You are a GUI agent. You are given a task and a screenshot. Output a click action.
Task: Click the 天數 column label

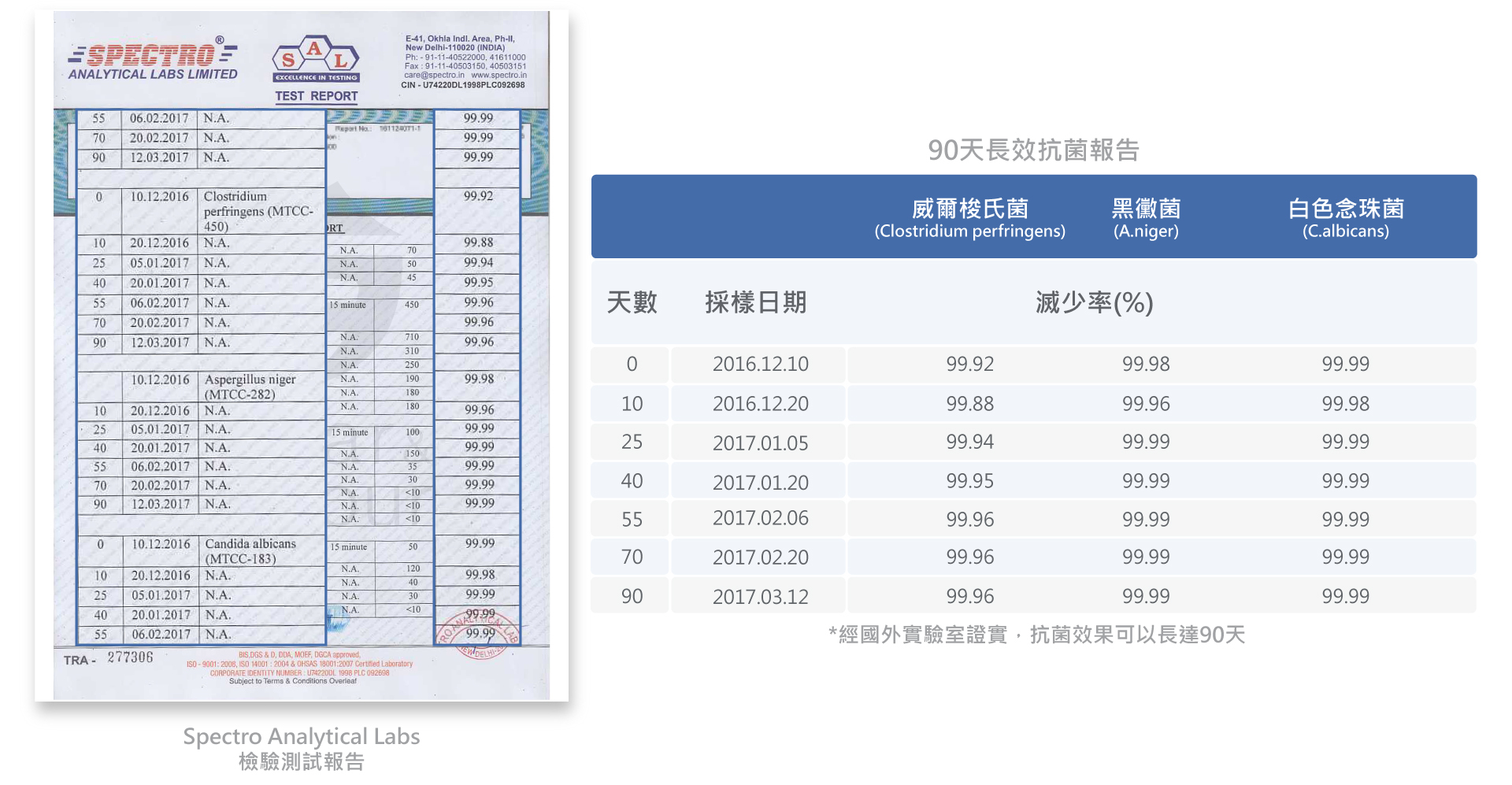[632, 302]
